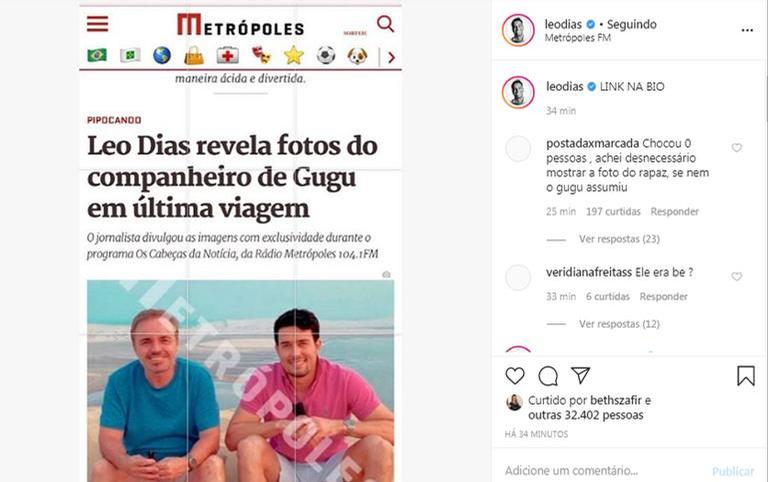Select the first aid kit category icon
This screenshot has height=482, width=768.
[228, 55]
